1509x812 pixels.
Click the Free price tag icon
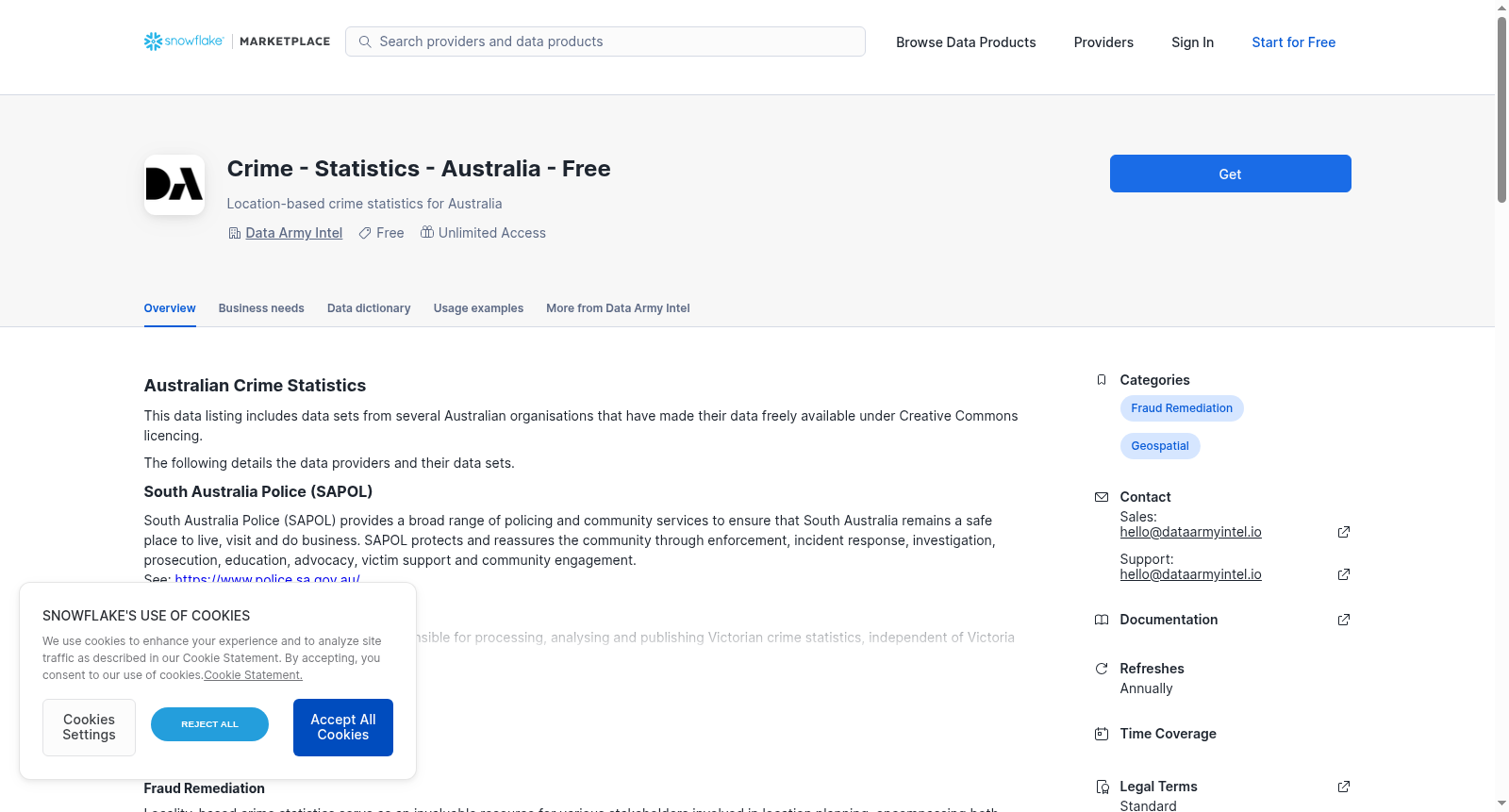365,233
